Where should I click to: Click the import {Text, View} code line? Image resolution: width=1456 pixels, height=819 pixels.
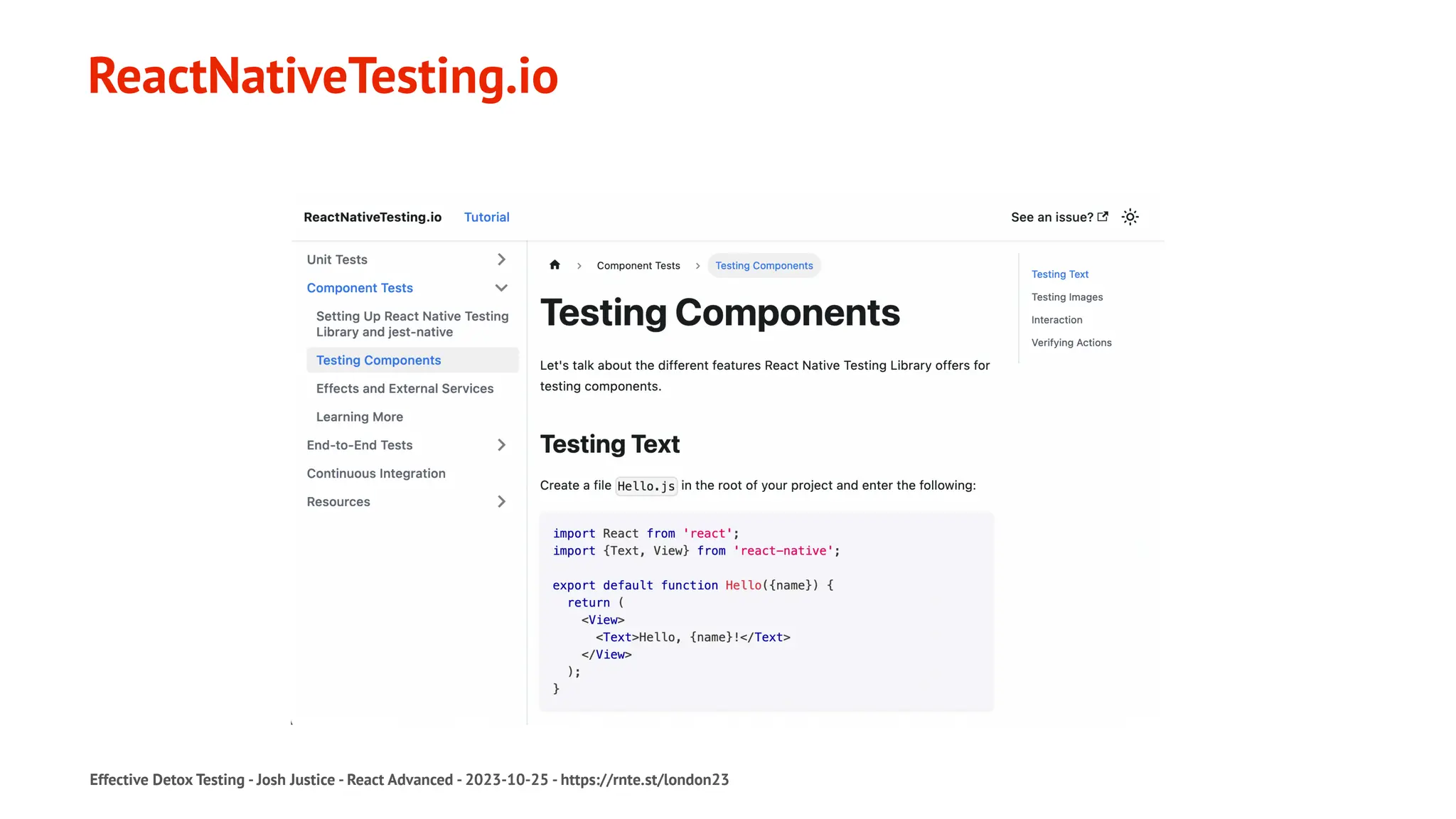(x=696, y=551)
